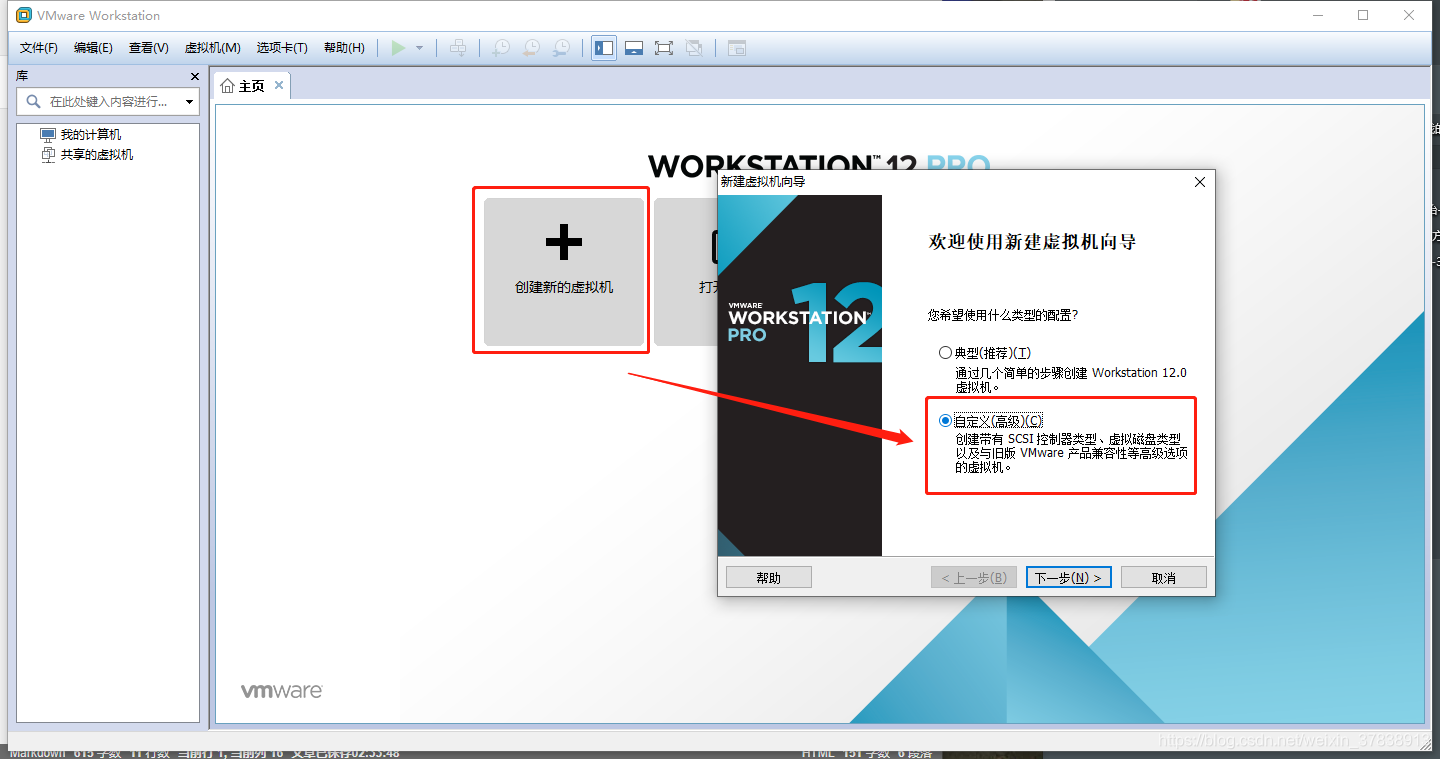Click the revert snapshot toolbar icon
Image resolution: width=1440 pixels, height=759 pixels.
[531, 48]
